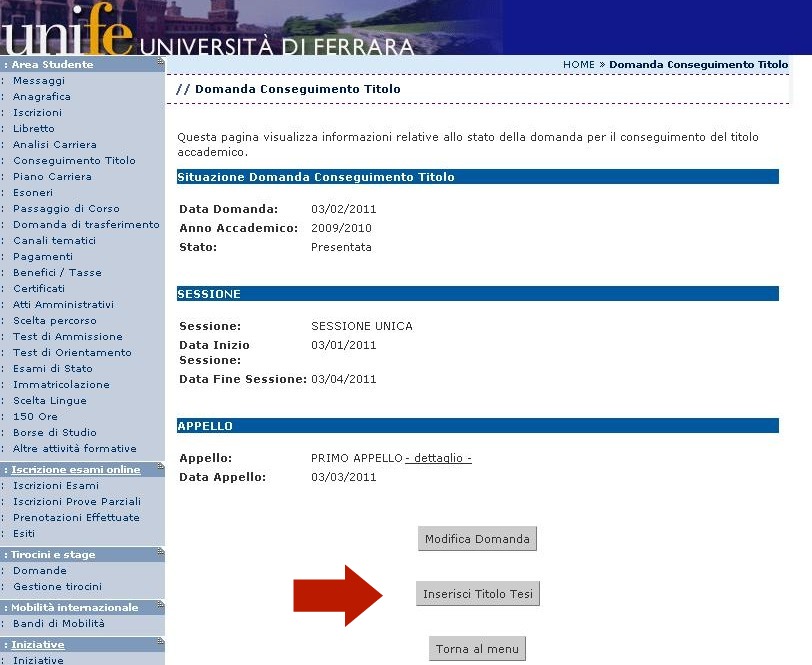View Prenotazioni Effettuate
The height and width of the screenshot is (665, 812).
click(76, 518)
